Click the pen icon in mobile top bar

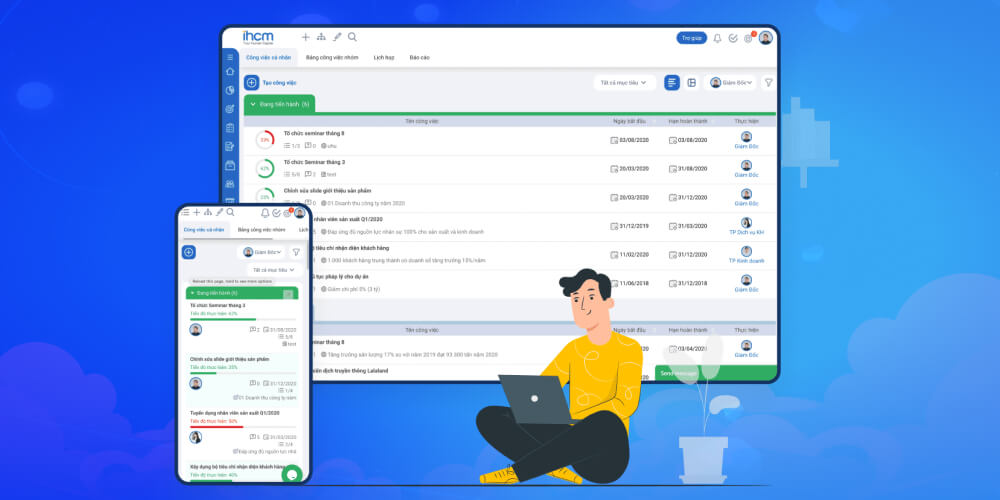click(219, 212)
